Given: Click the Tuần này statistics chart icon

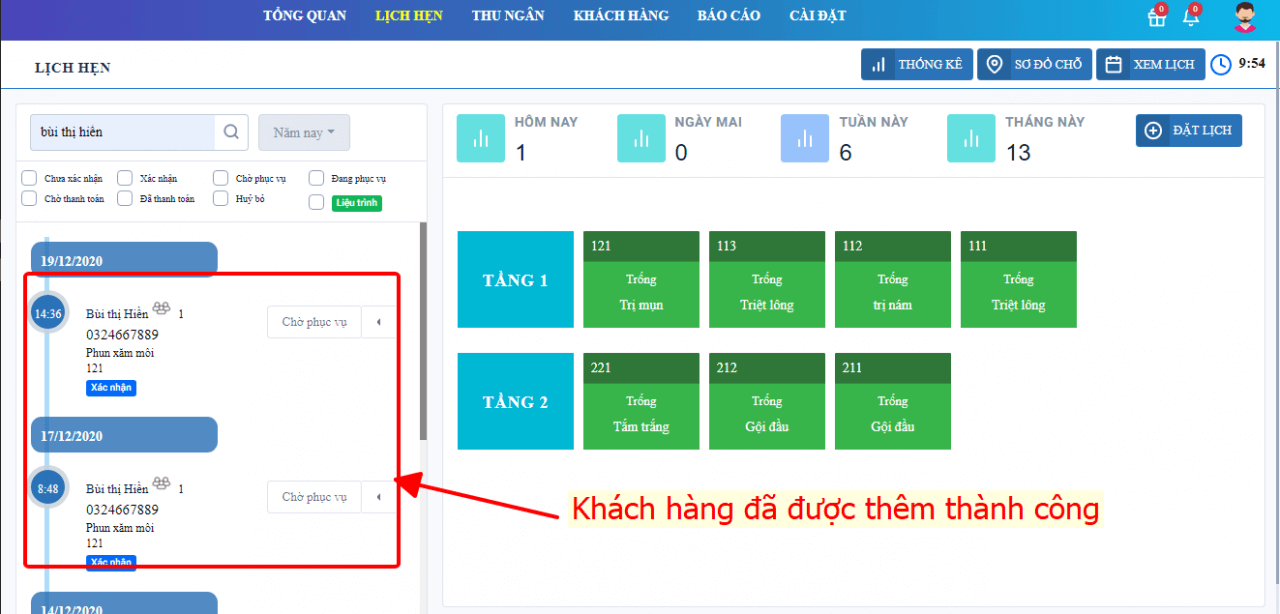Looking at the screenshot, I should 805,139.
